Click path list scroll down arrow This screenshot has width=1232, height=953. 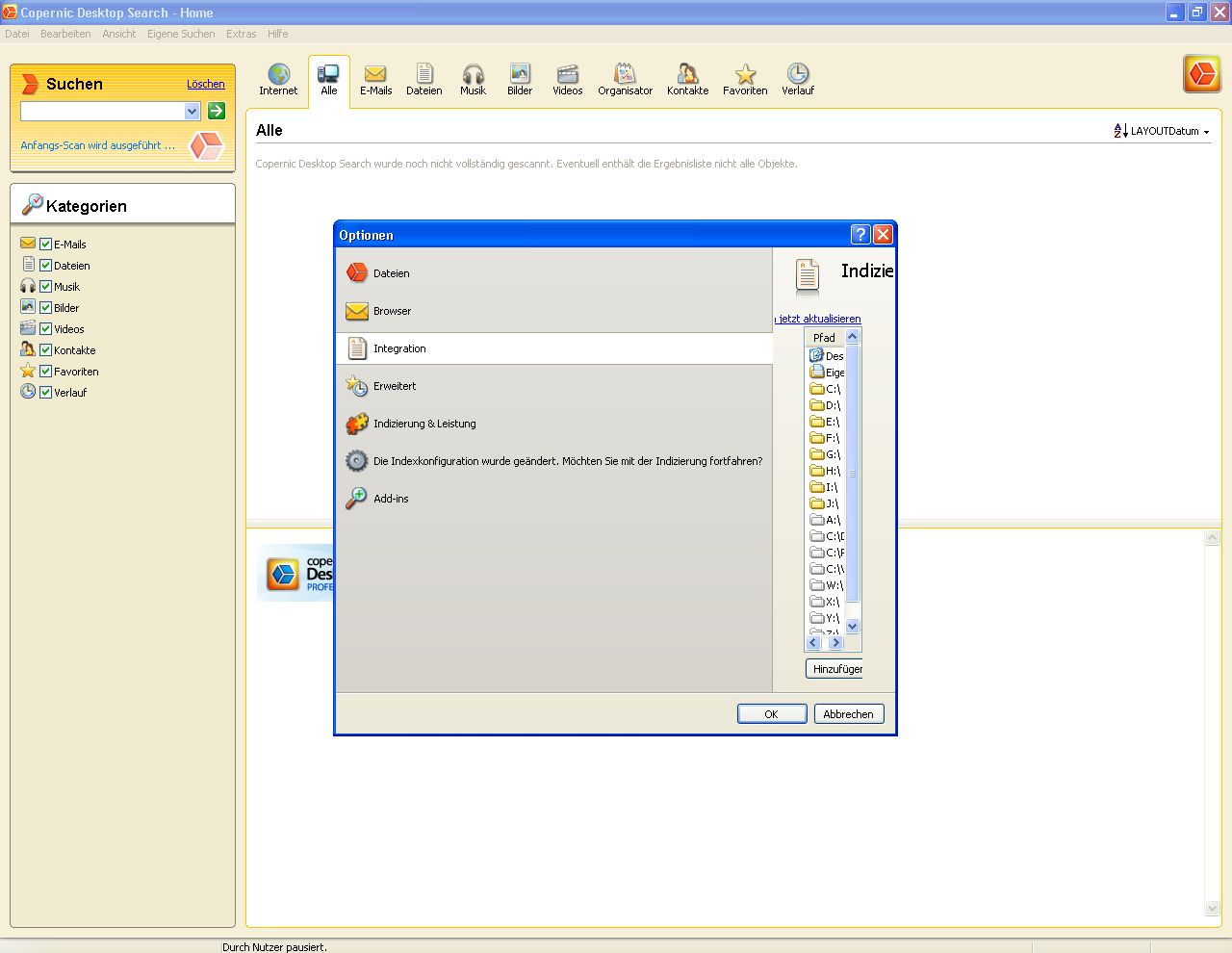pyautogui.click(x=853, y=627)
